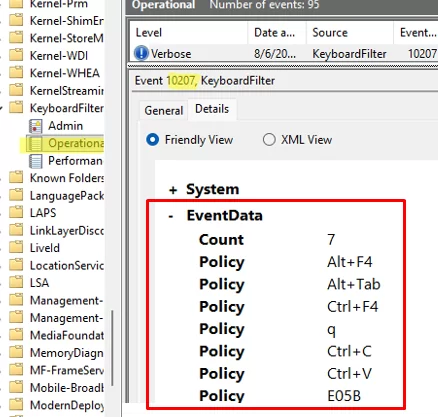This screenshot has width=438, height=417.
Task: Collapse the EventData node
Action: tap(171, 216)
